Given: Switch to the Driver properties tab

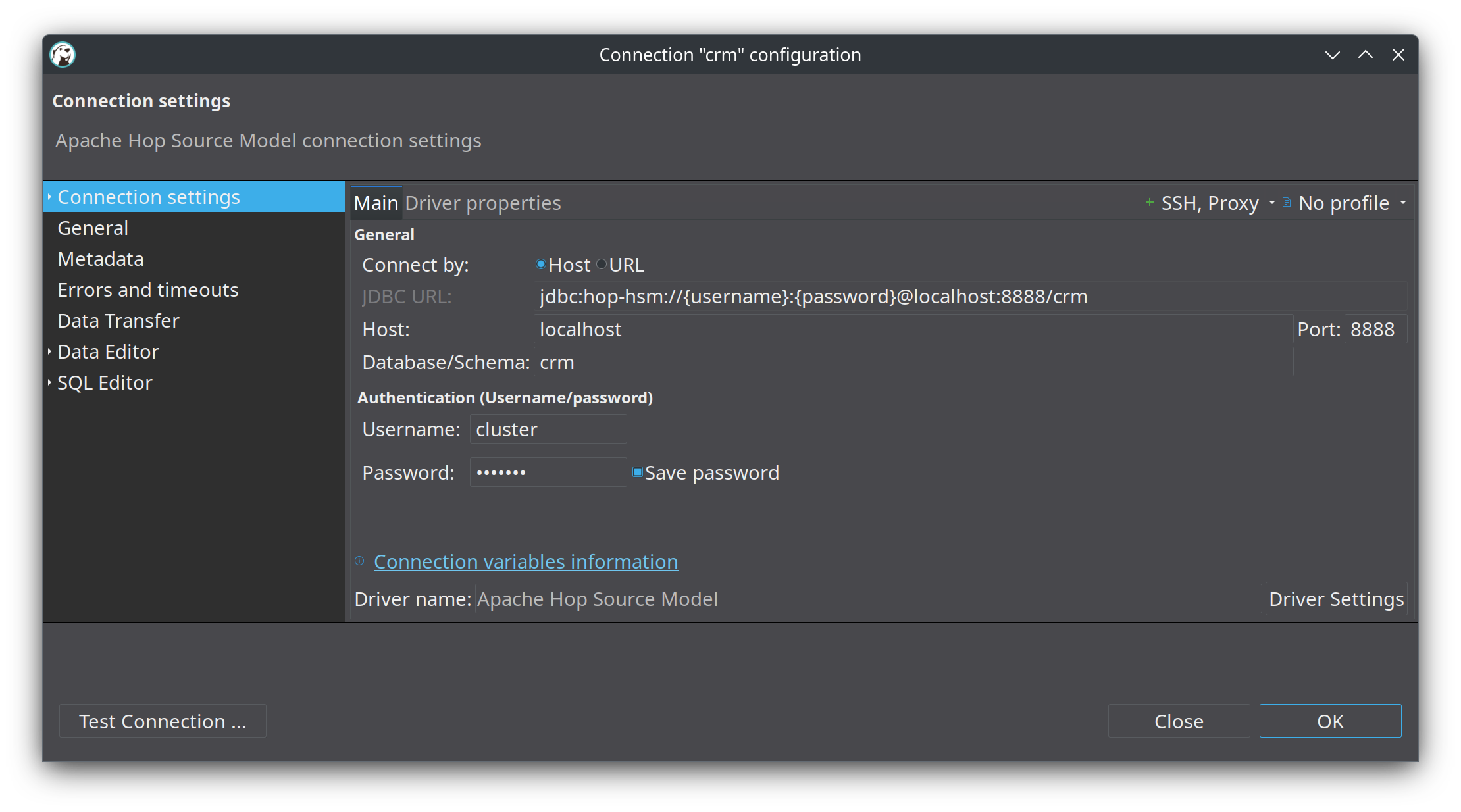Looking at the screenshot, I should coord(483,203).
